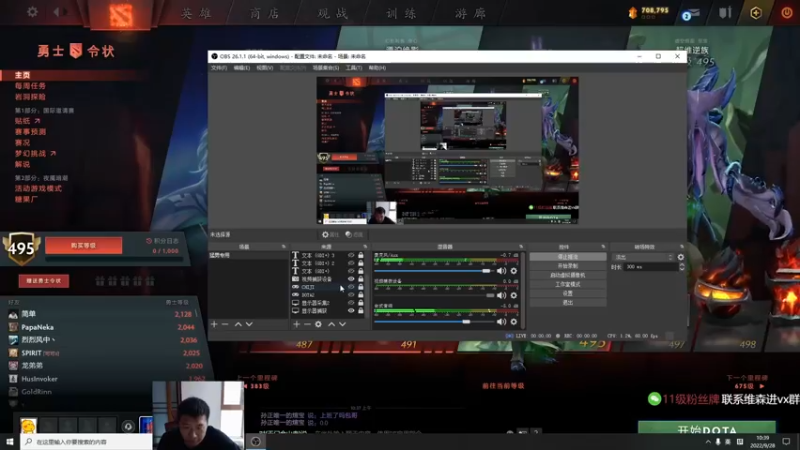Image resolution: width=800 pixels, height=450 pixels.
Task: Toggle visibility of first text source
Action: pyautogui.click(x=351, y=255)
